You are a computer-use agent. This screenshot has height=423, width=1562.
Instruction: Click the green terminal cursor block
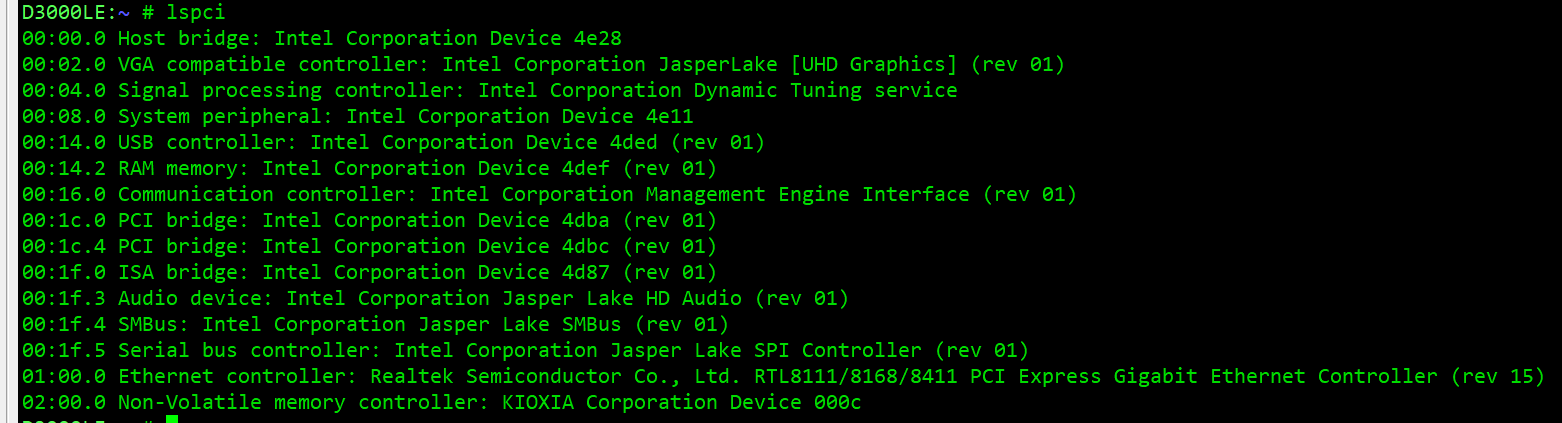pos(171,418)
